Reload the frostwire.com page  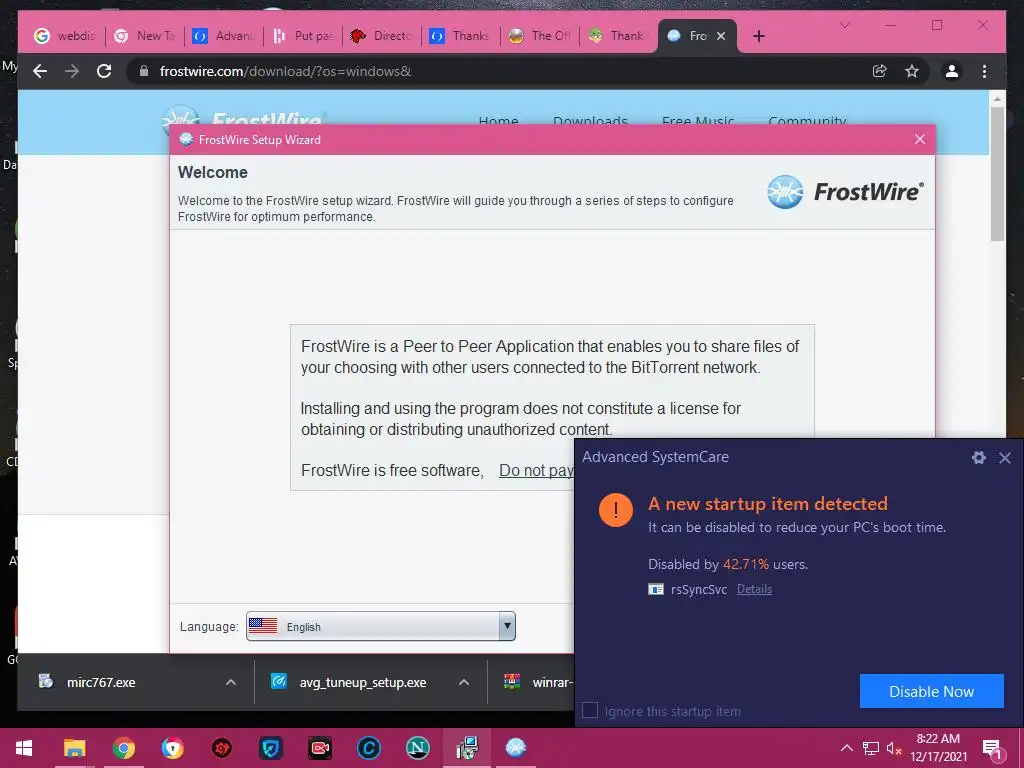coord(104,71)
